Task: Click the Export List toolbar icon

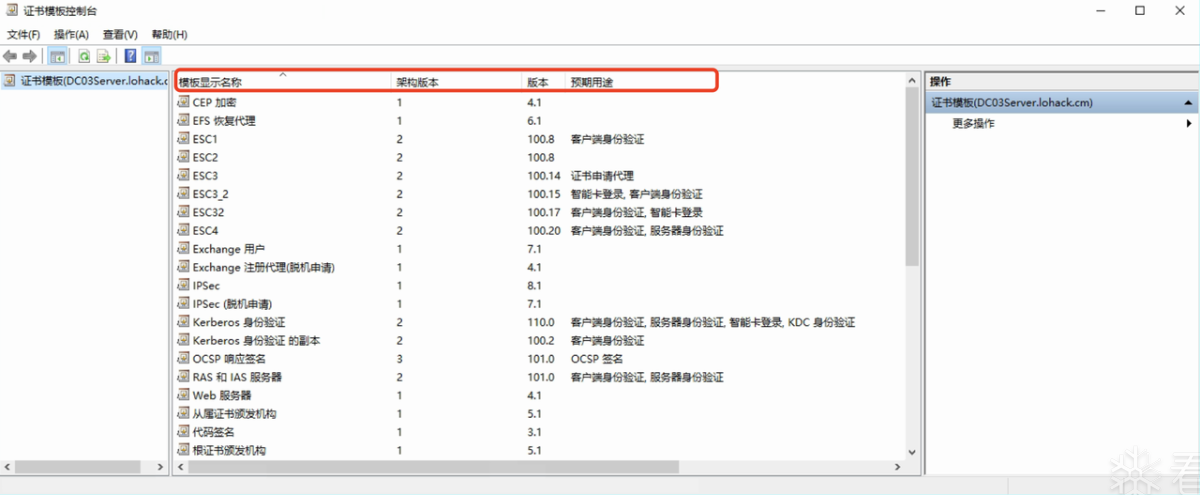Action: coord(103,56)
